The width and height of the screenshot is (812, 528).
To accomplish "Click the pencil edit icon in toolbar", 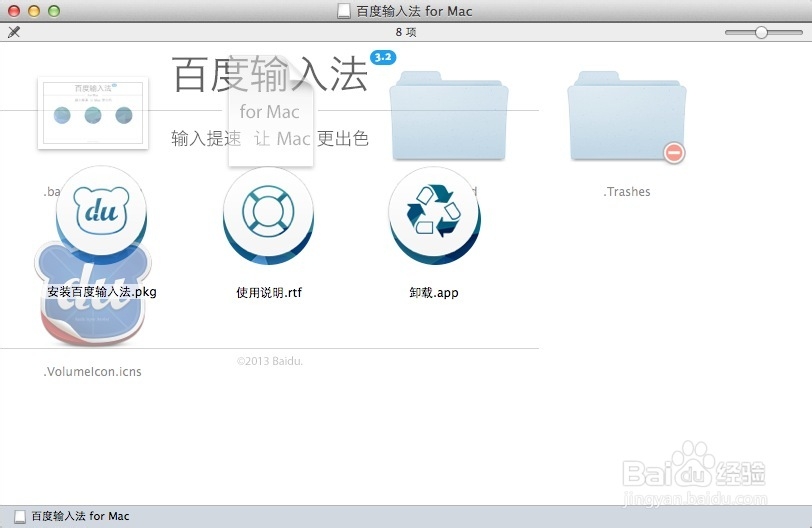I will click(x=14, y=32).
